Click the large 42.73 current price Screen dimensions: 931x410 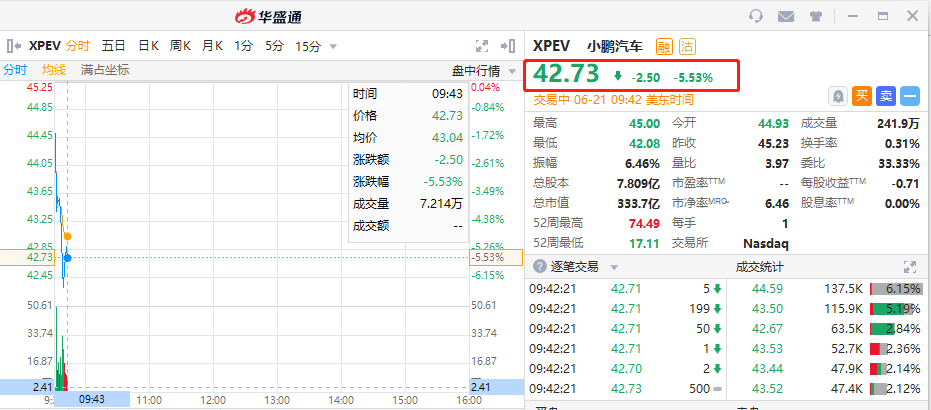(566, 74)
